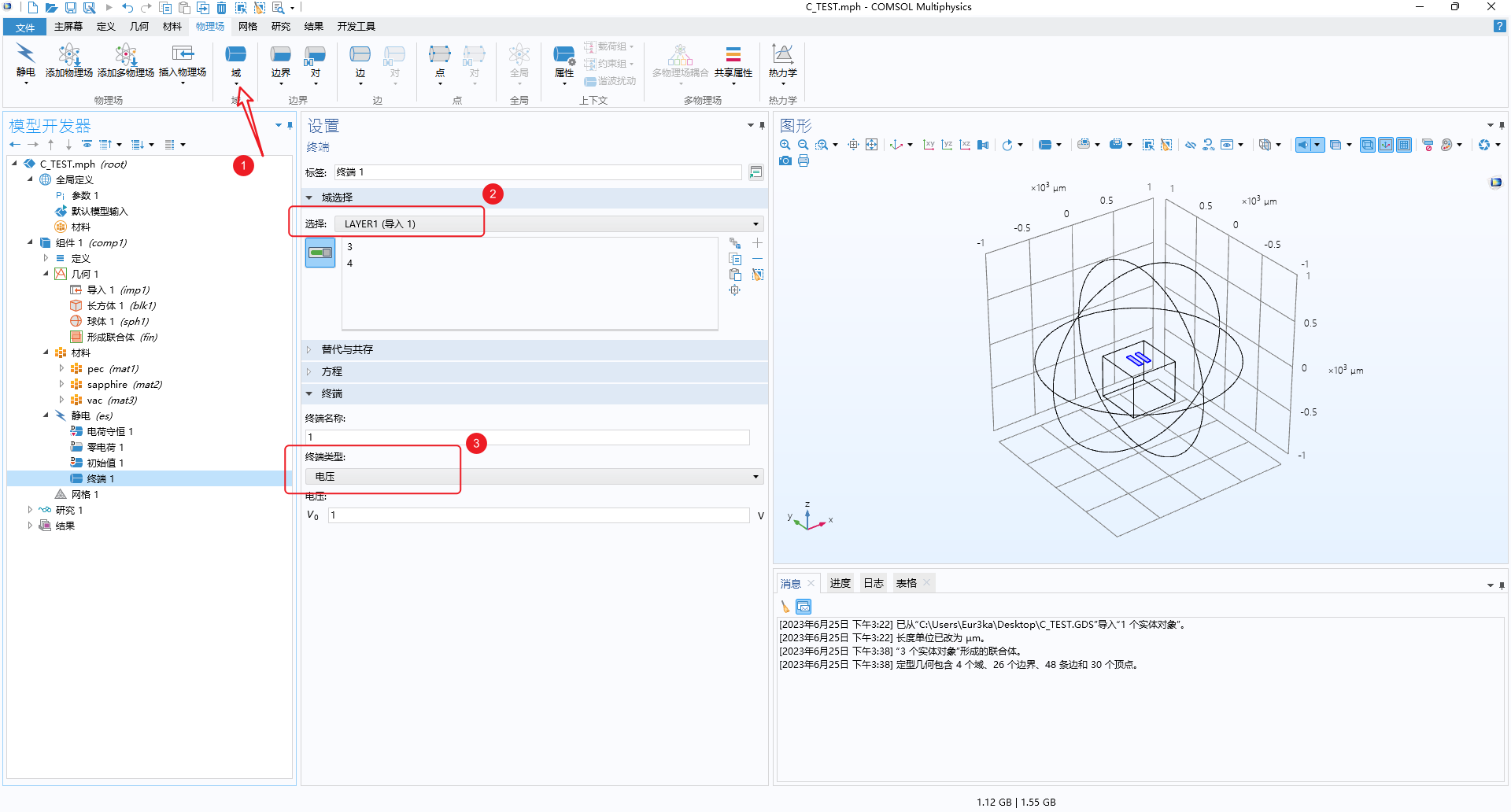1511x812 pixels.
Task: Open the help question mark button
Action: click(x=1499, y=26)
